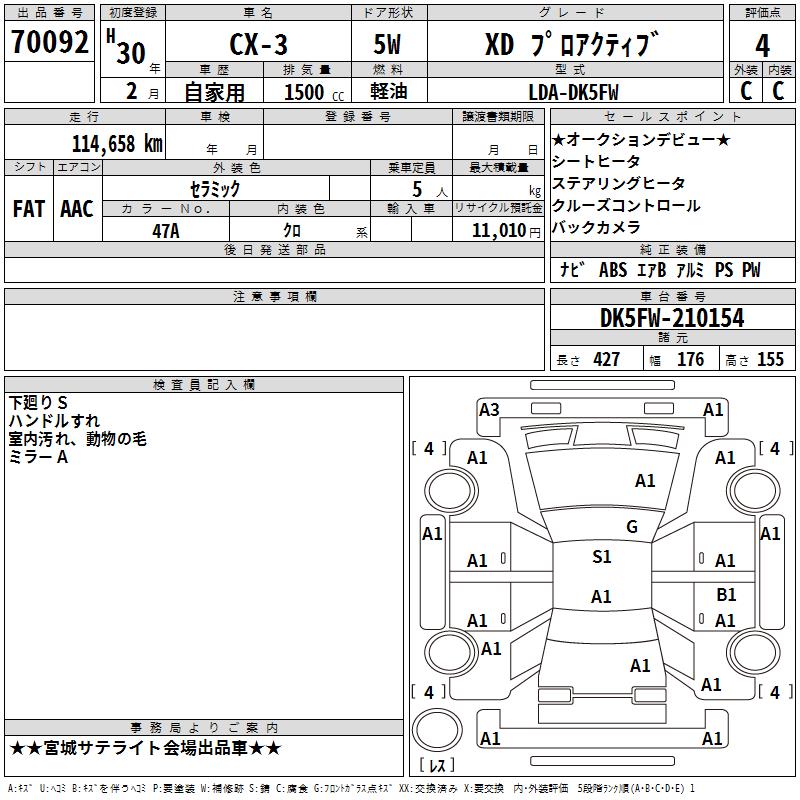The image size is (800, 800).
Task: Select registration month 2 月
Action: 143,92
